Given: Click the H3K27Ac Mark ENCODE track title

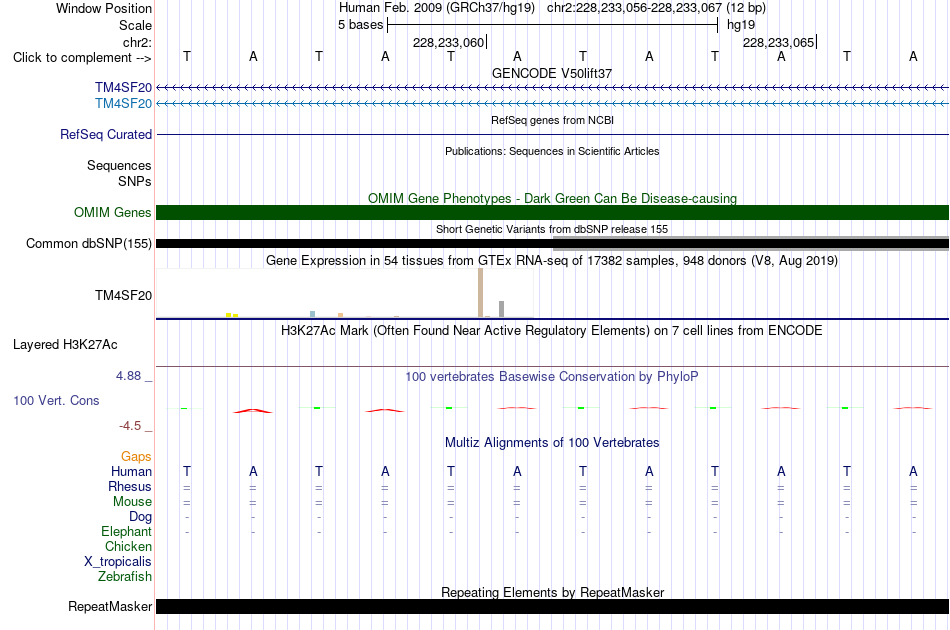Looking at the screenshot, I should point(552,331).
